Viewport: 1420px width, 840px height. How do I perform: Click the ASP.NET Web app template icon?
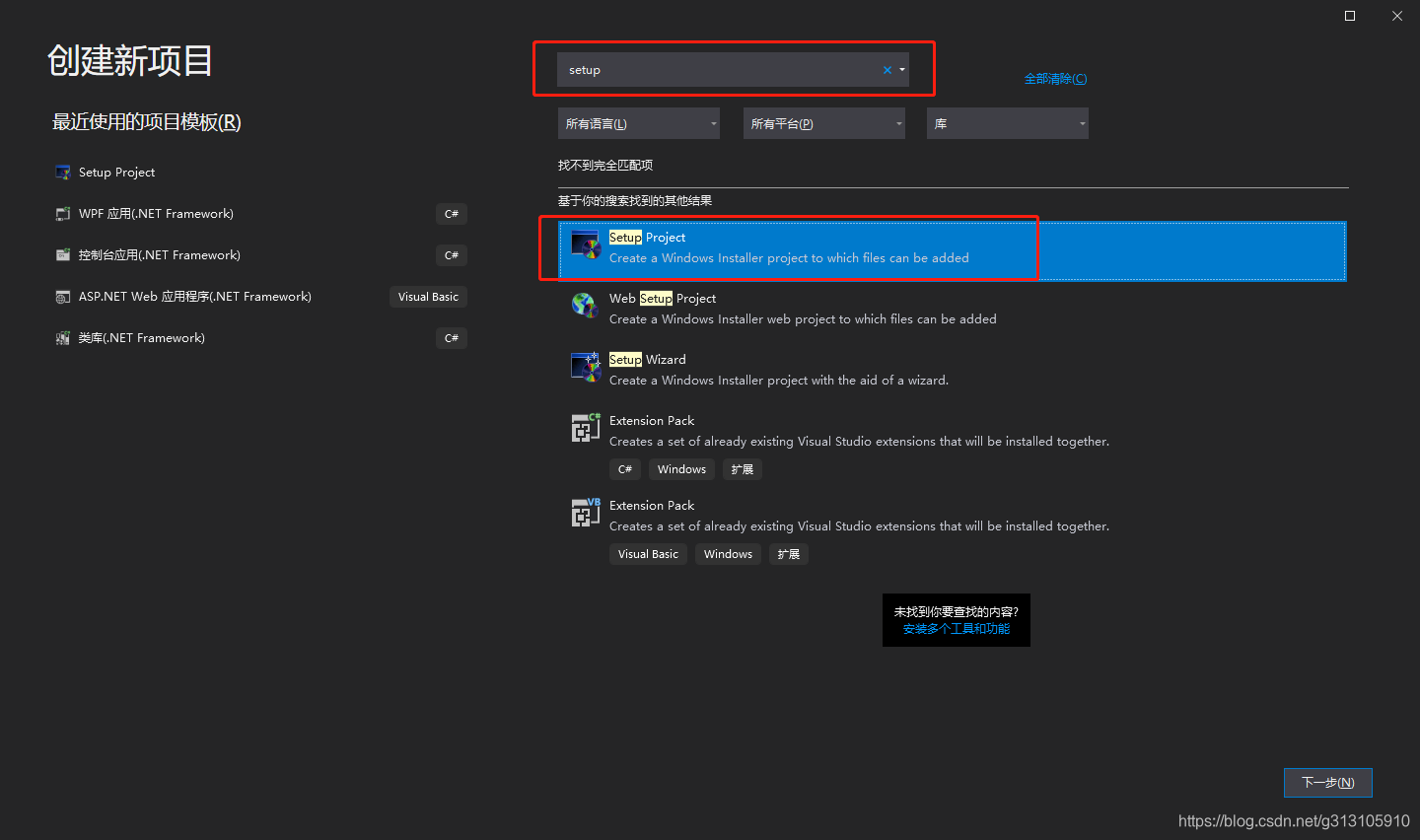point(63,297)
